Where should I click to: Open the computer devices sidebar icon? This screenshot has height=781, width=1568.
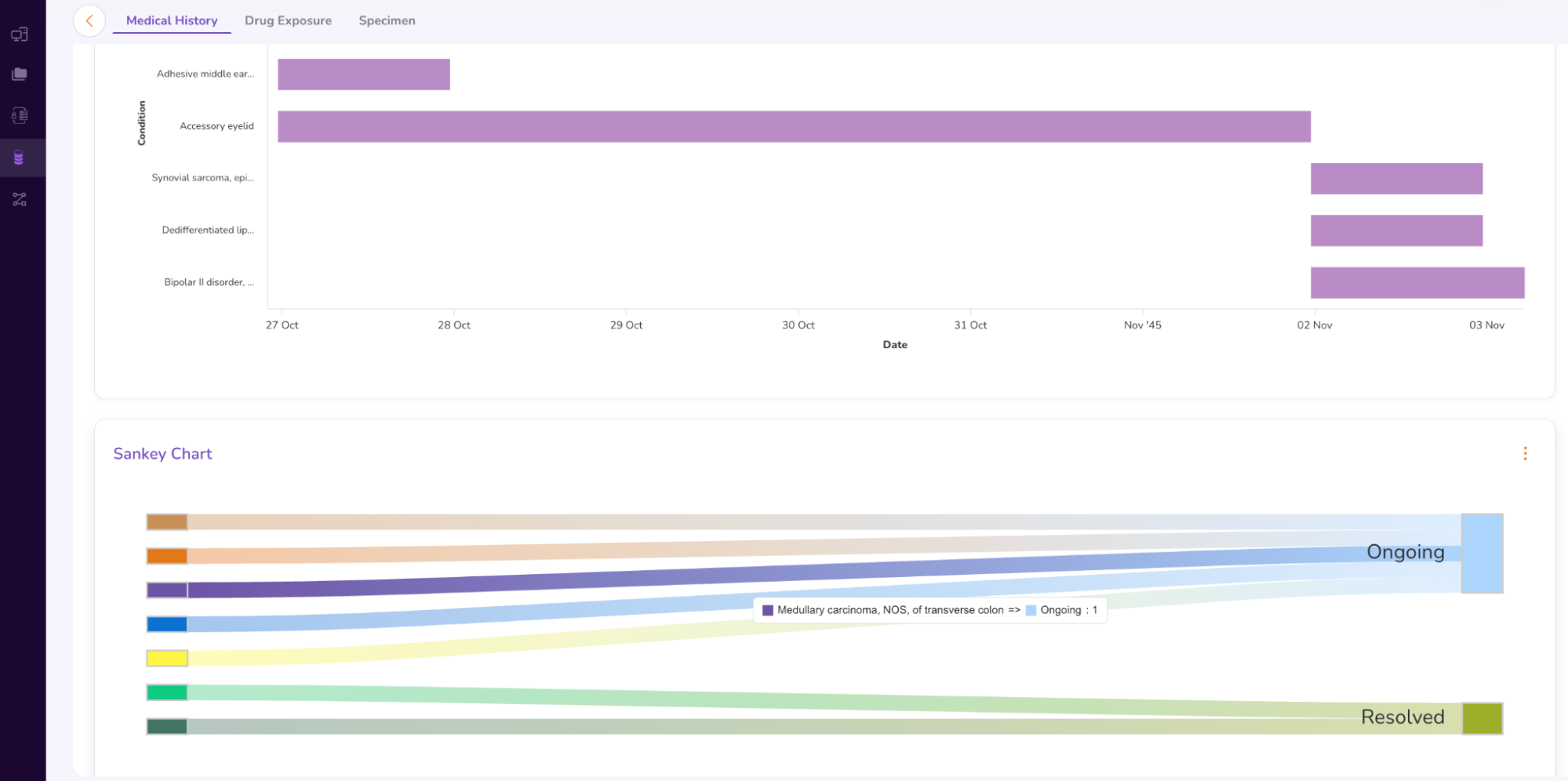pos(20,35)
